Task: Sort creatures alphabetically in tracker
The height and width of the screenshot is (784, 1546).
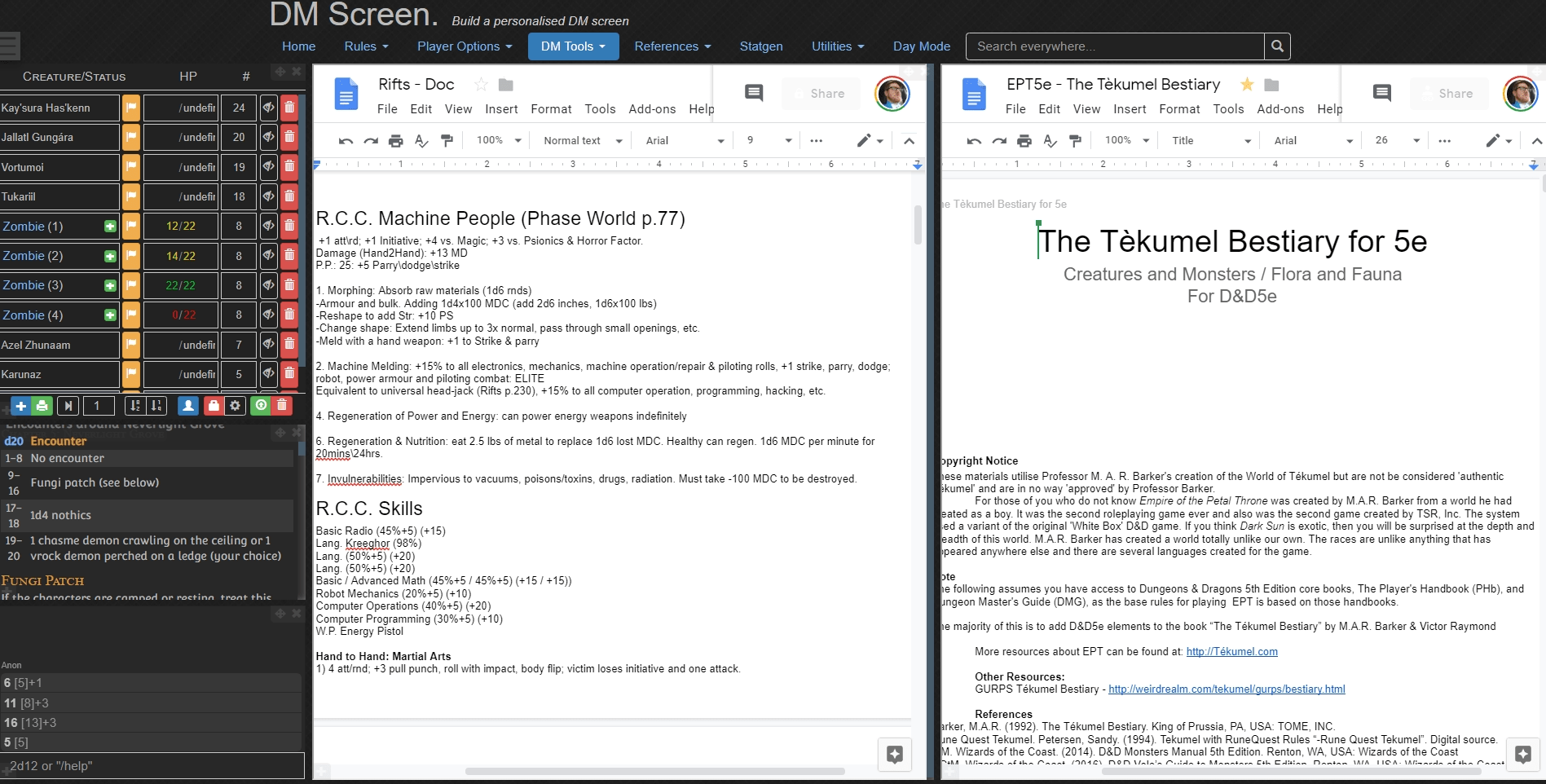Action: point(135,406)
